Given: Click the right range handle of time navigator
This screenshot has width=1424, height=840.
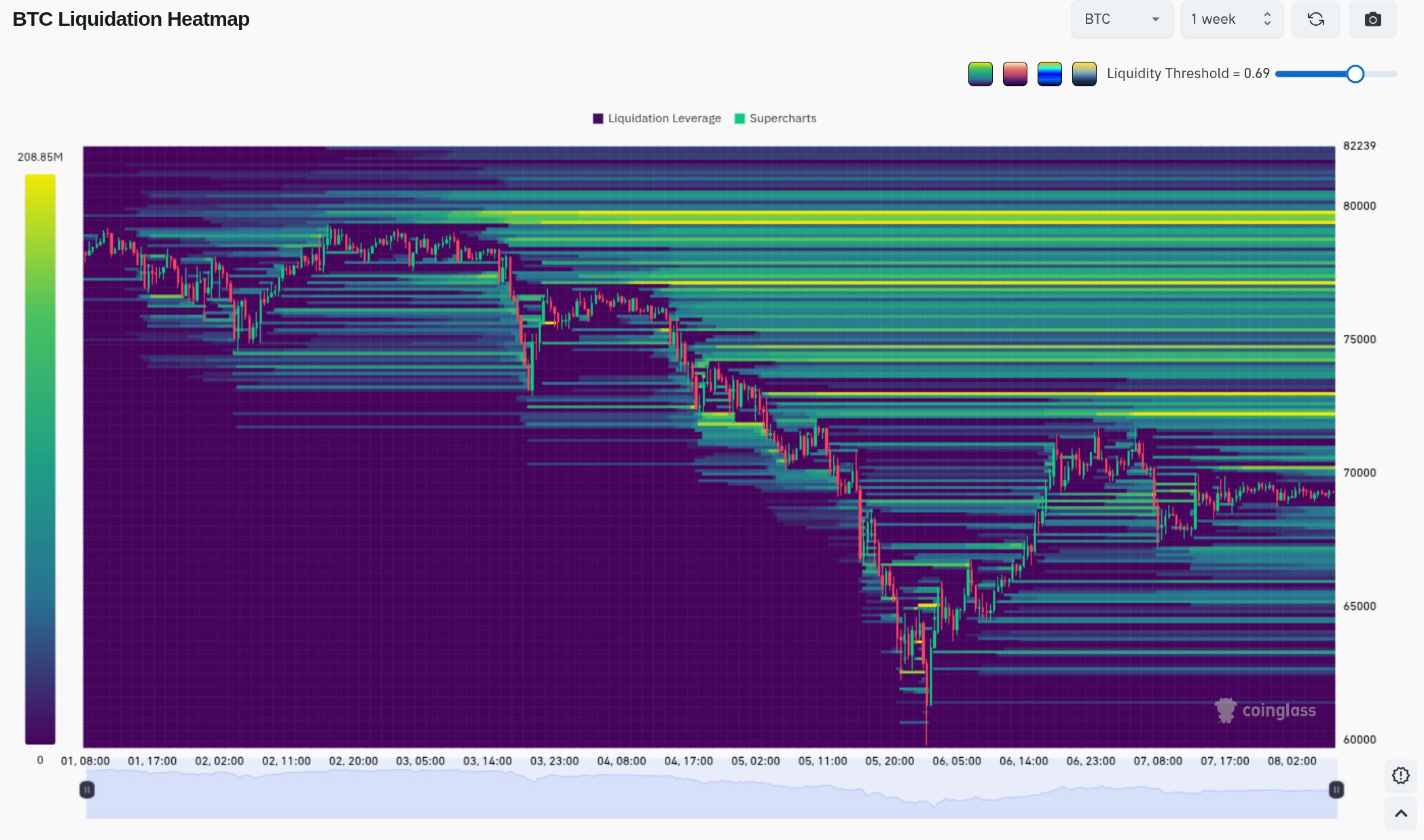Looking at the screenshot, I should [x=1336, y=790].
